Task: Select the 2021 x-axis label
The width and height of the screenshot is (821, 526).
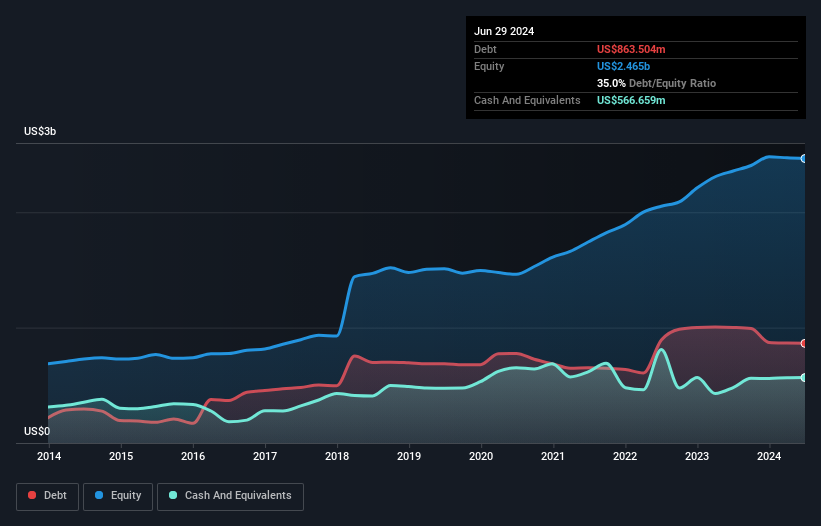Action: (553, 456)
